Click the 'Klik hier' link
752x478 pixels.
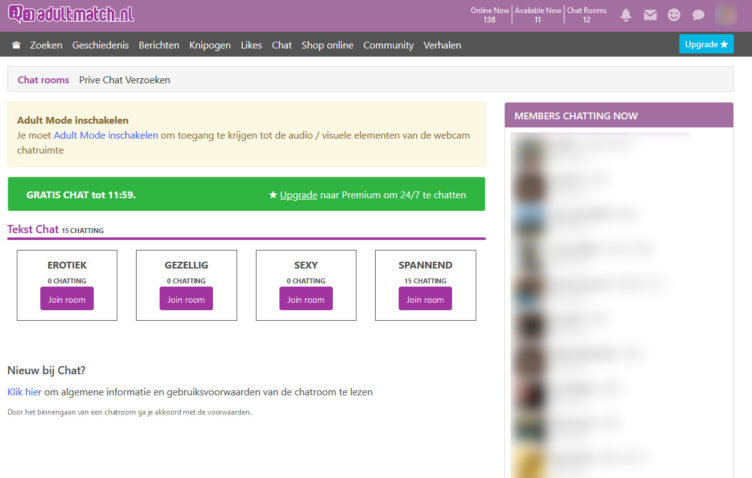(24, 392)
